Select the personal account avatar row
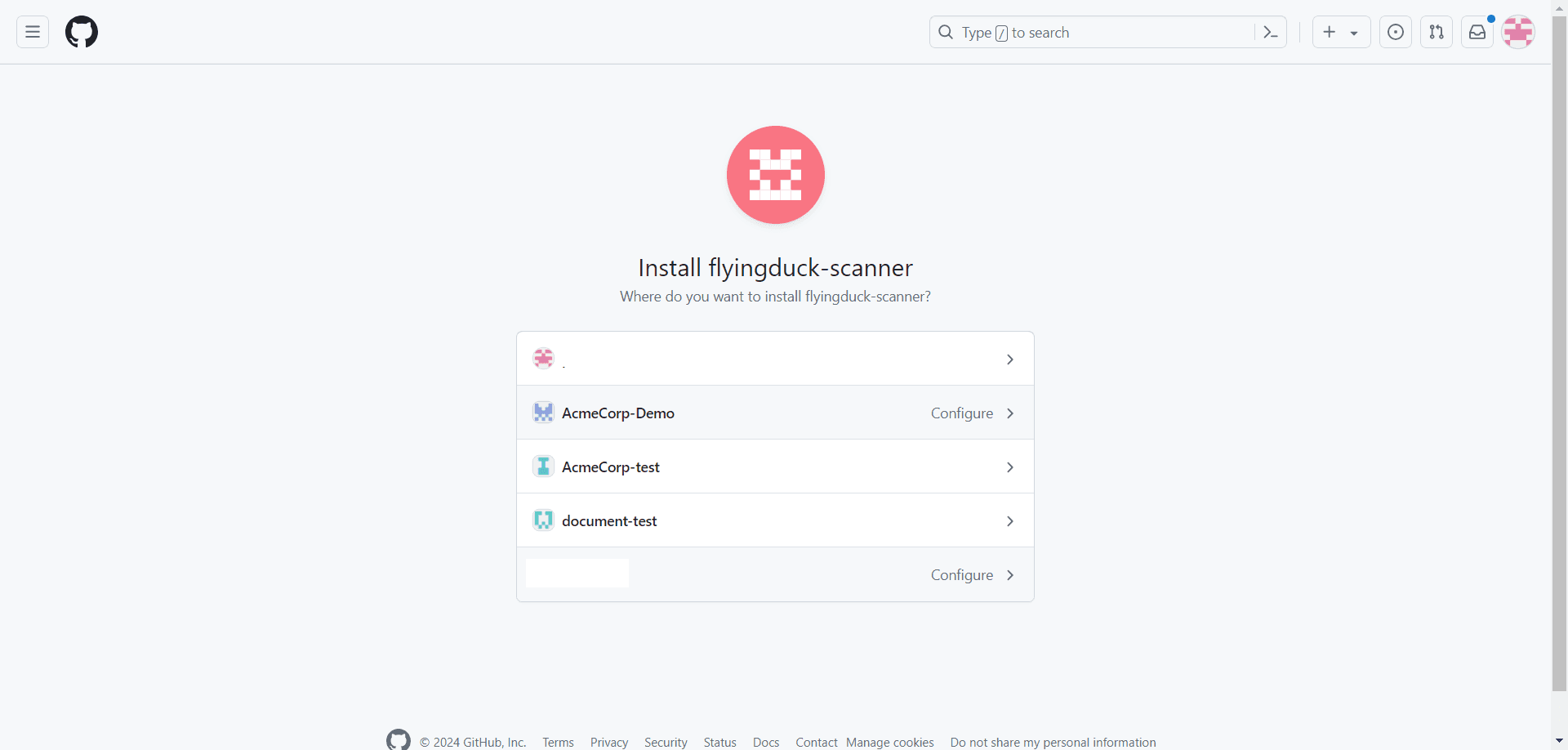 (775, 359)
